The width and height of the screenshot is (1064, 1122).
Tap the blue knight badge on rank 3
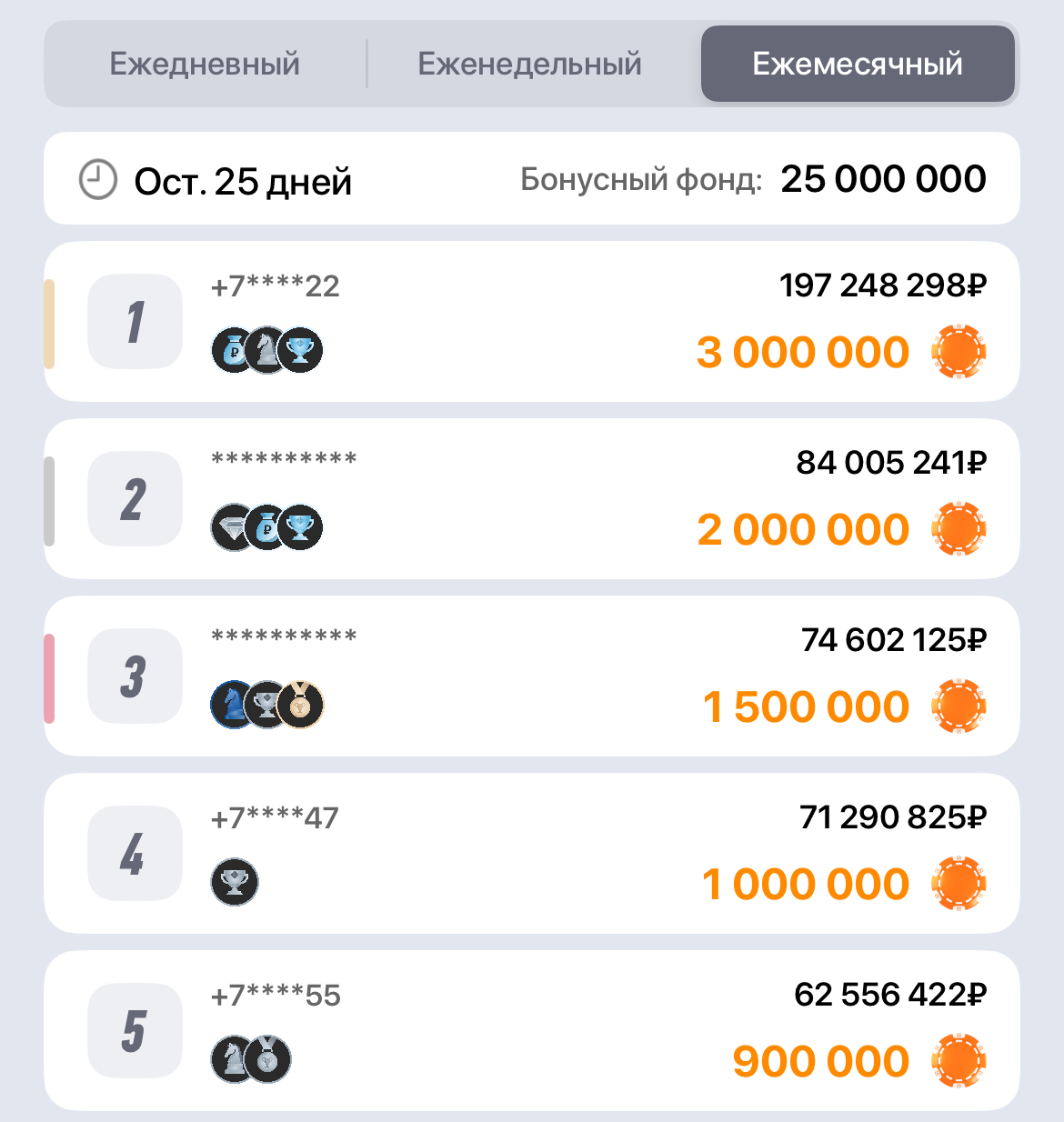(x=233, y=705)
